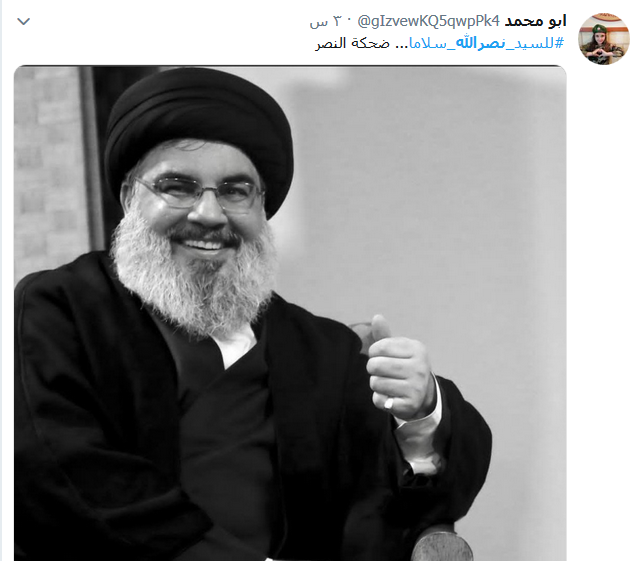Click the eyeglasses in the photo

[199, 192]
